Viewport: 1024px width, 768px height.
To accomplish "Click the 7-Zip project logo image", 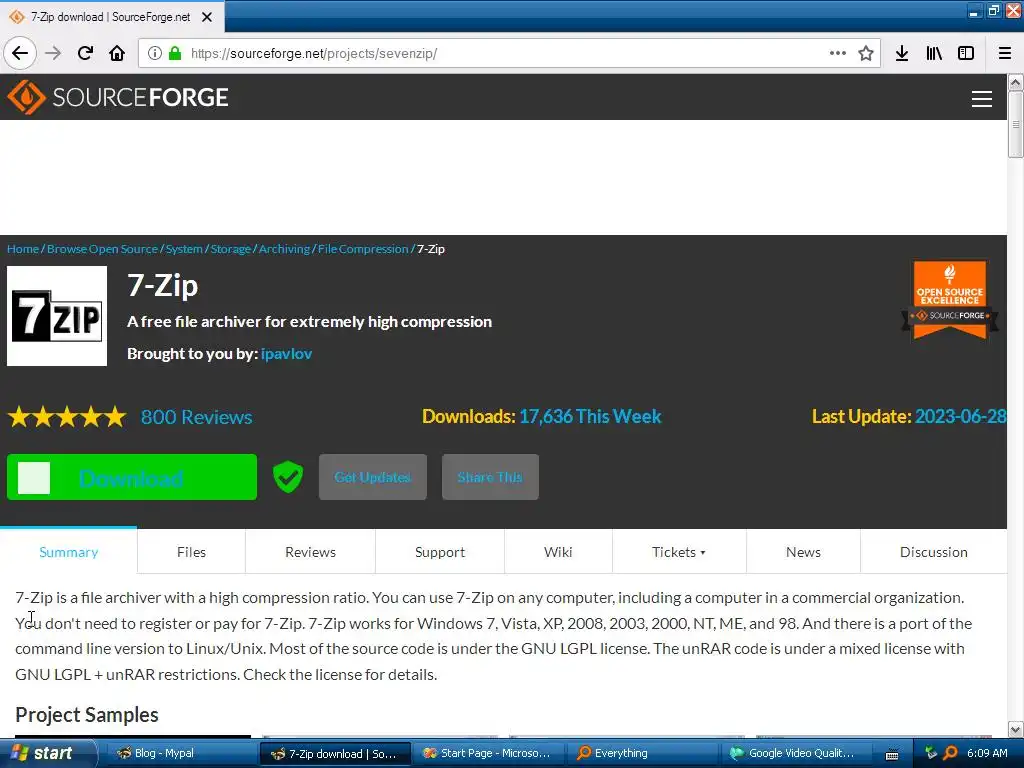I will click(x=57, y=316).
